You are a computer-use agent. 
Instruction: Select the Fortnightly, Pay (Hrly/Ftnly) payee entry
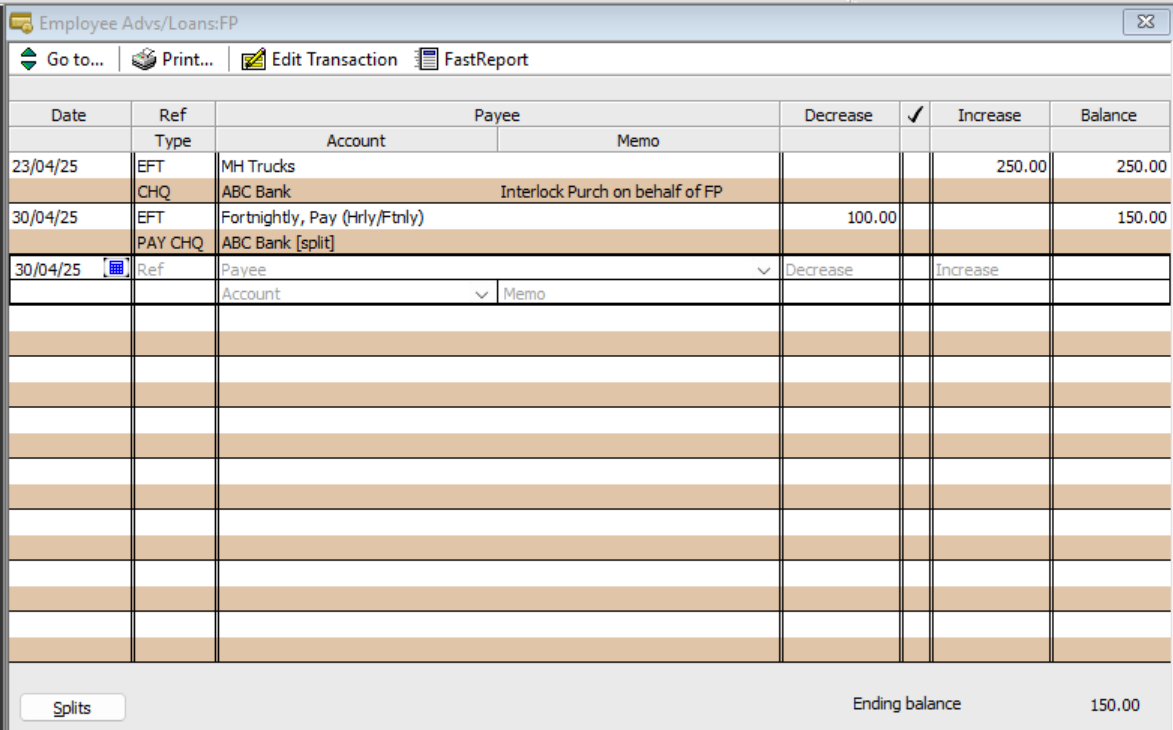[322, 217]
